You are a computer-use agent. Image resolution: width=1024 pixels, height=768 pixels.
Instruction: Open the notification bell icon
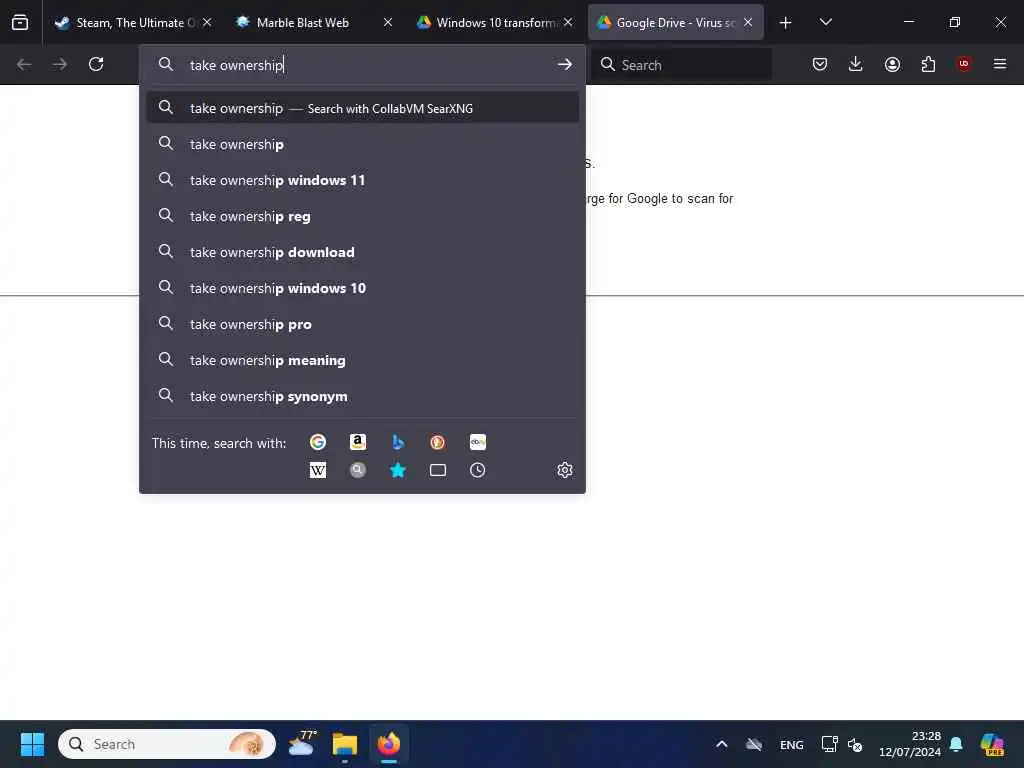coord(956,744)
